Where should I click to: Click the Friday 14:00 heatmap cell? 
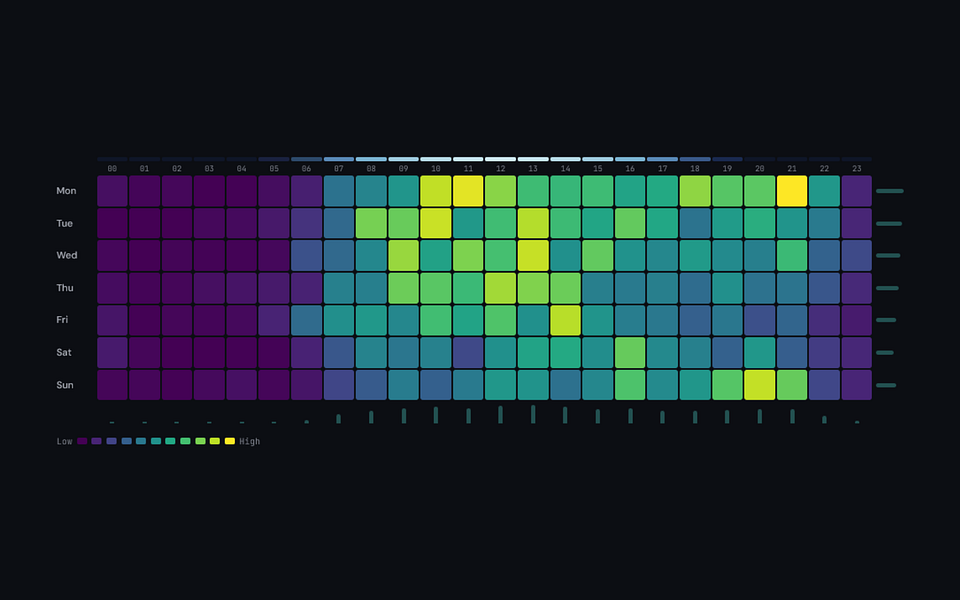pos(565,320)
